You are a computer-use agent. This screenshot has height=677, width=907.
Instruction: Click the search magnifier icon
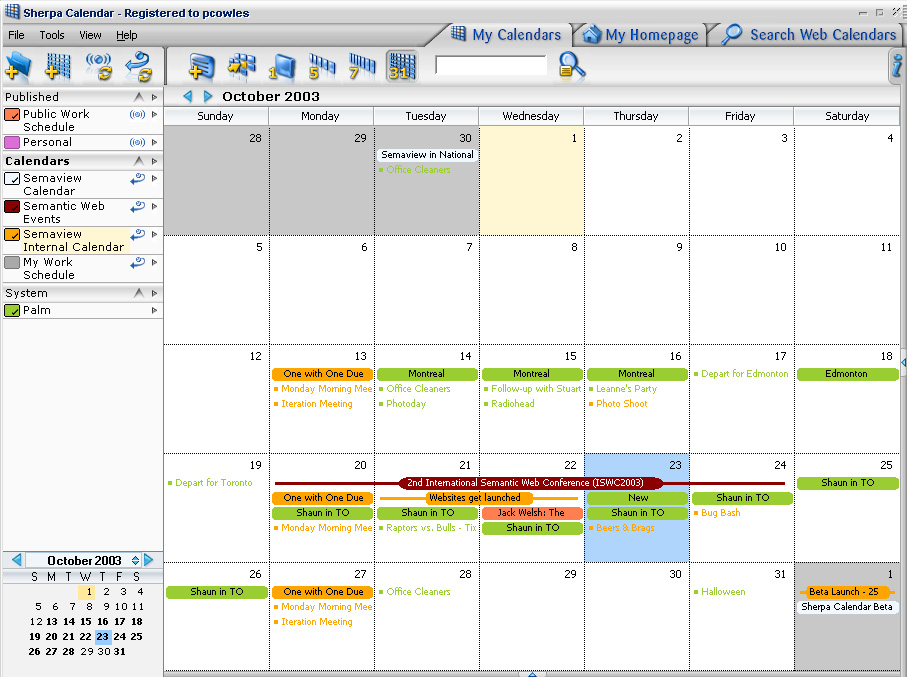[x=572, y=66]
